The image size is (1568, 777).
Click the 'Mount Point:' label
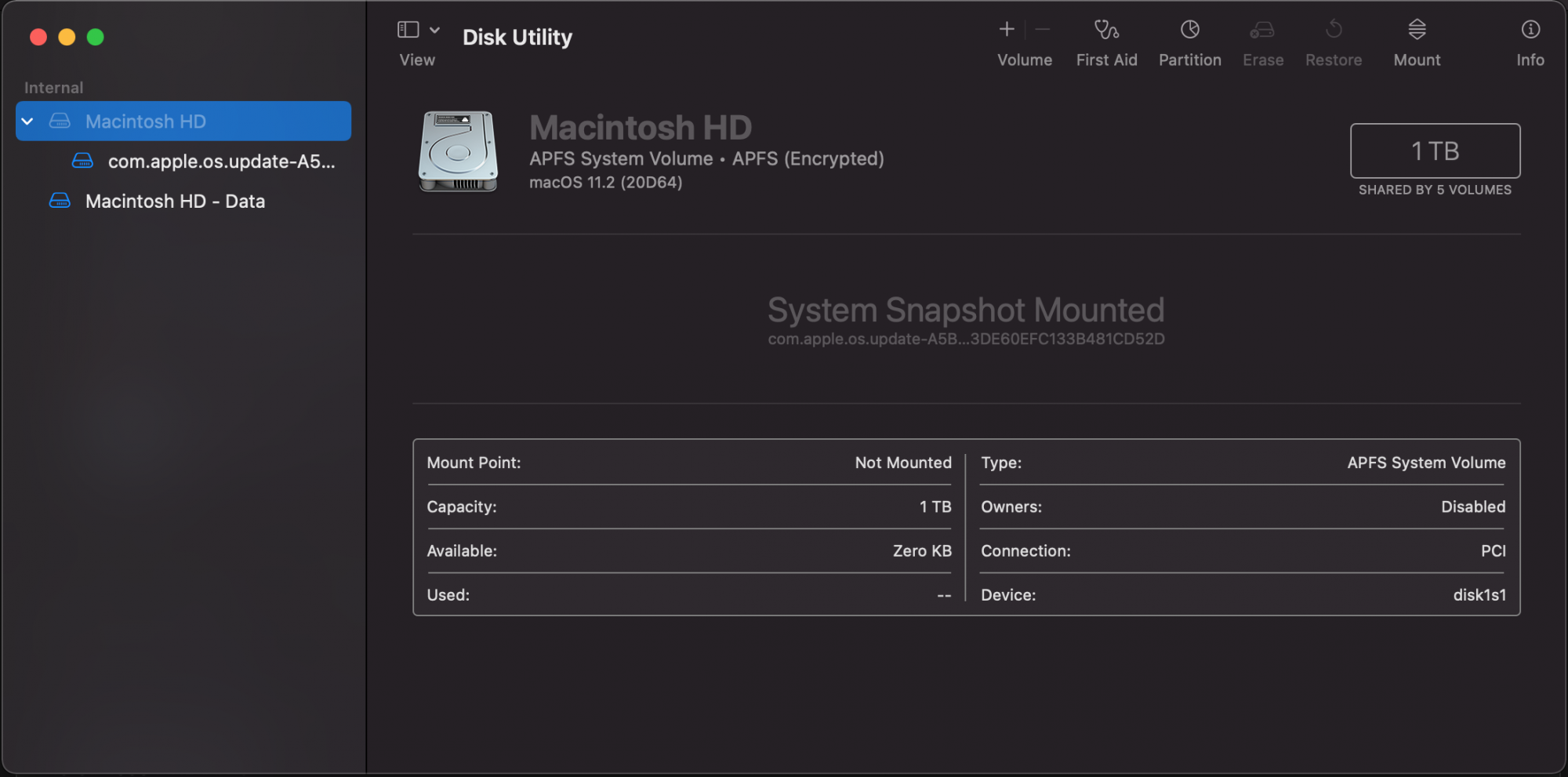tap(474, 463)
